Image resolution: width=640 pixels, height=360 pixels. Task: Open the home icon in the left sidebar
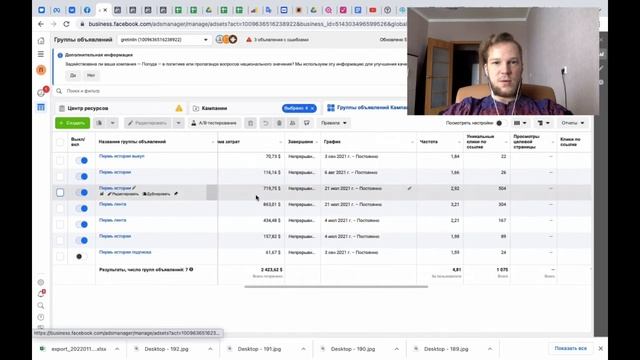click(41, 40)
